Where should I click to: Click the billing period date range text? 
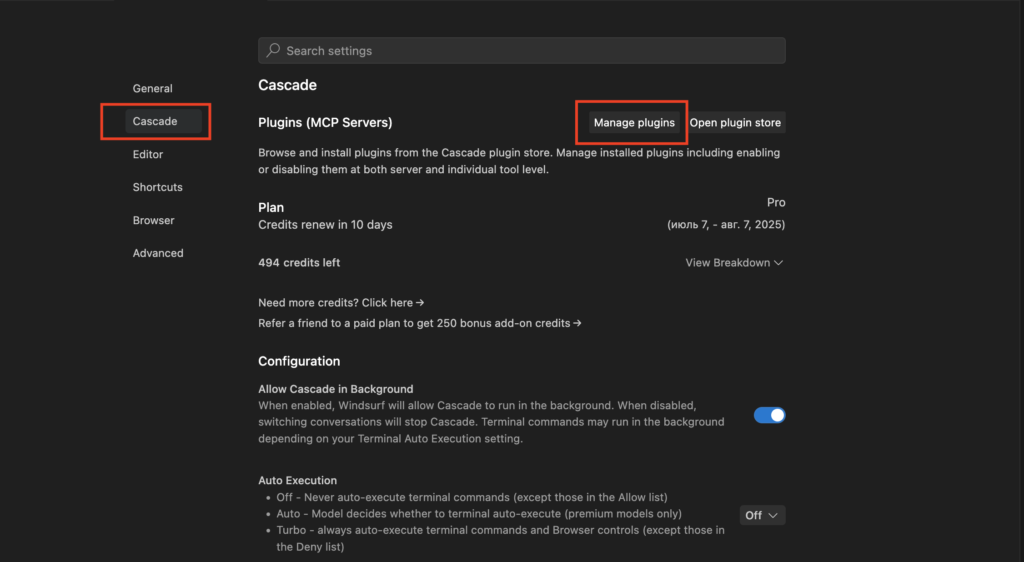[x=726, y=225]
